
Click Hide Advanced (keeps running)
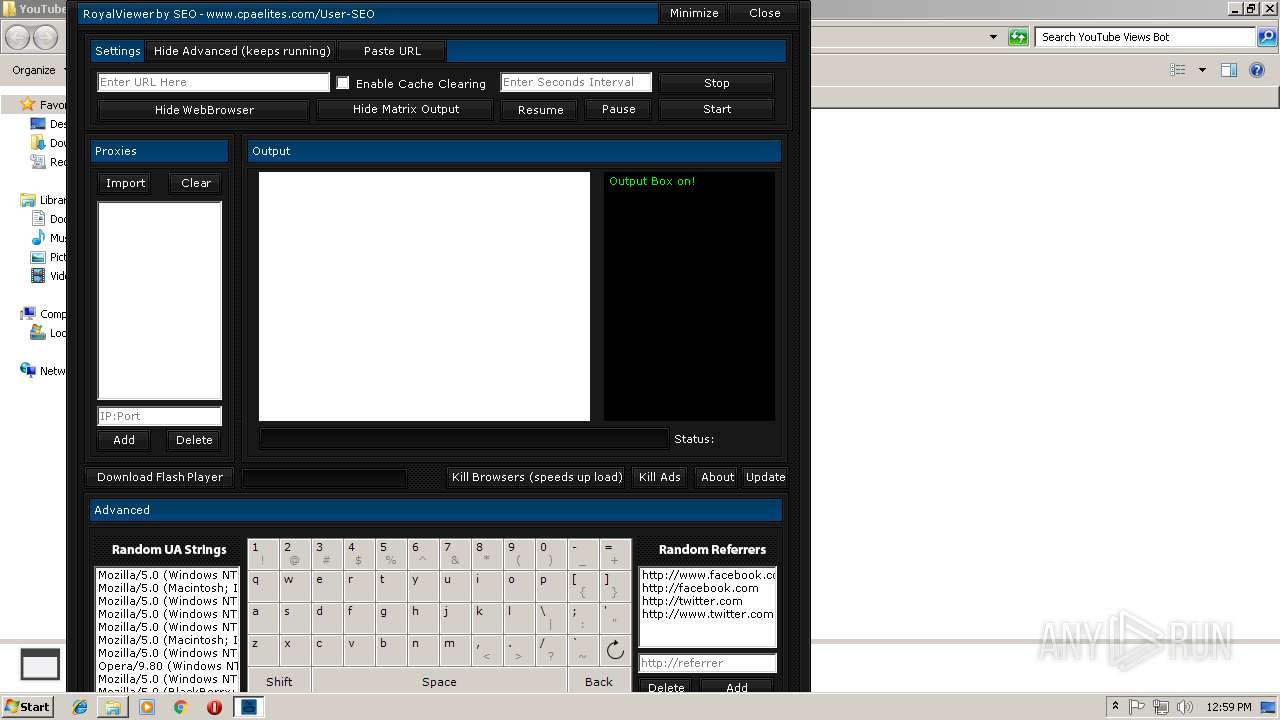[242, 51]
